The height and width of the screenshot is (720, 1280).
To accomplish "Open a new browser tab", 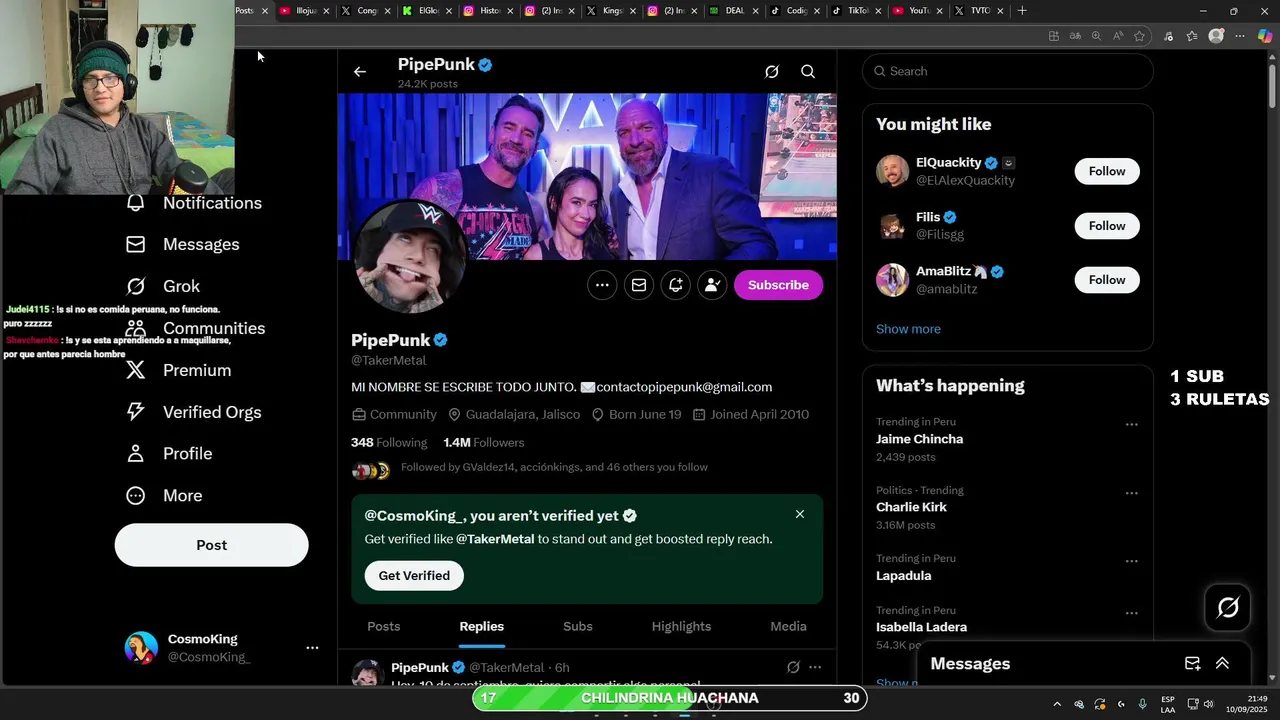I will 1022,11.
